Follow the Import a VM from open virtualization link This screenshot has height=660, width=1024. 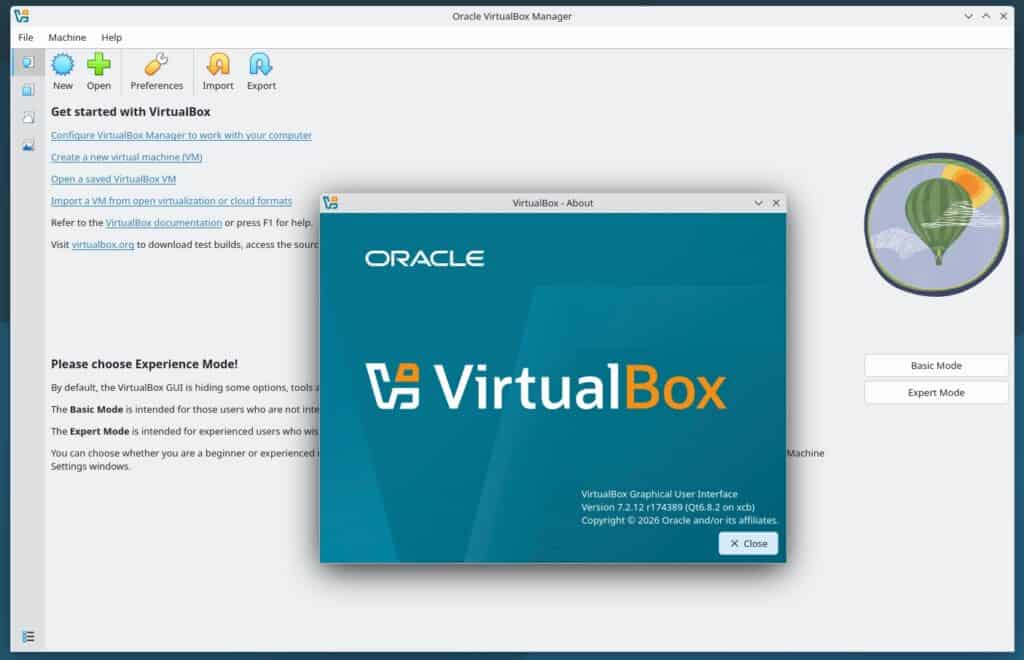[172, 200]
